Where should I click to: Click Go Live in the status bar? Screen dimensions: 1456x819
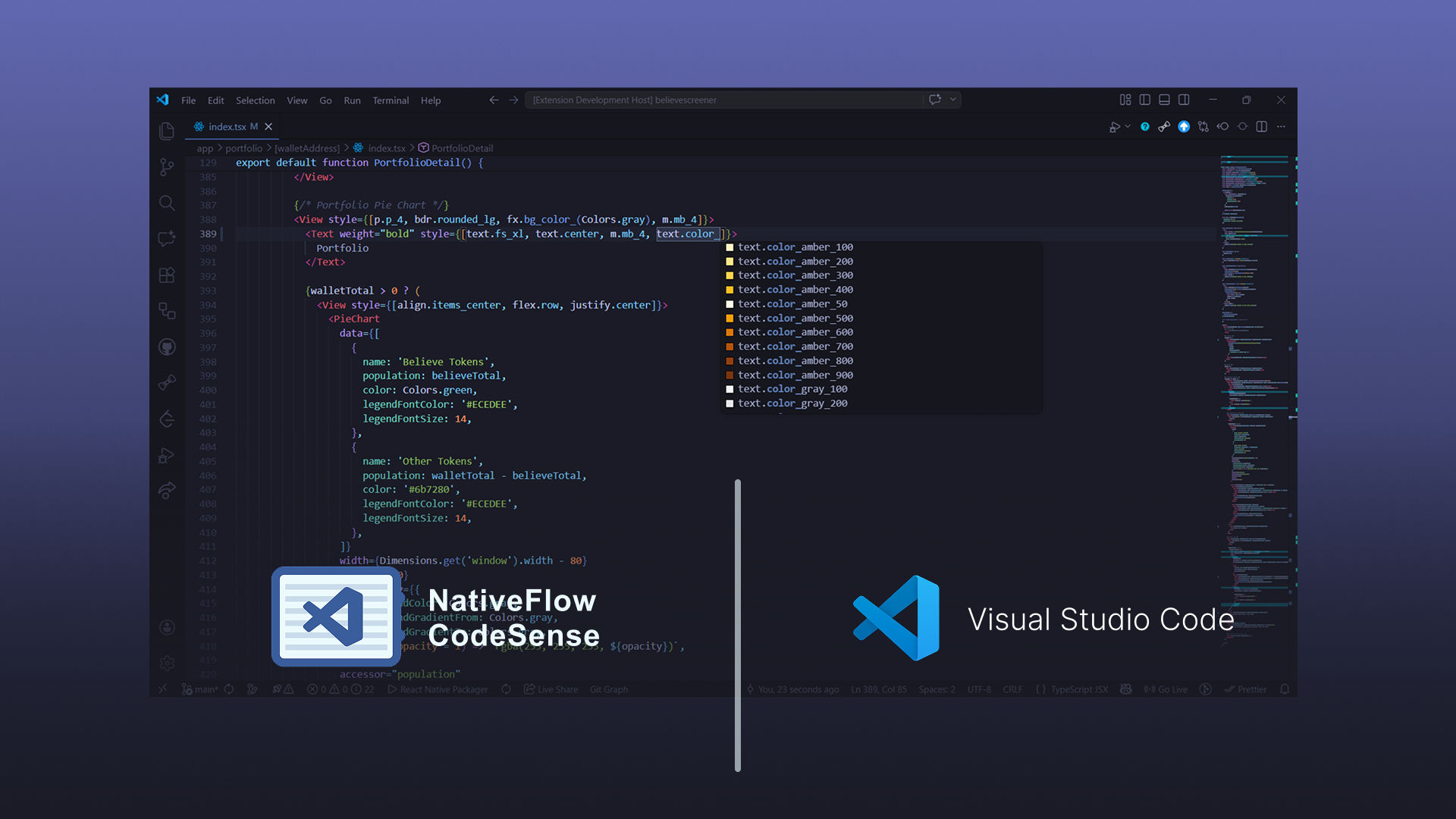pos(1166,689)
